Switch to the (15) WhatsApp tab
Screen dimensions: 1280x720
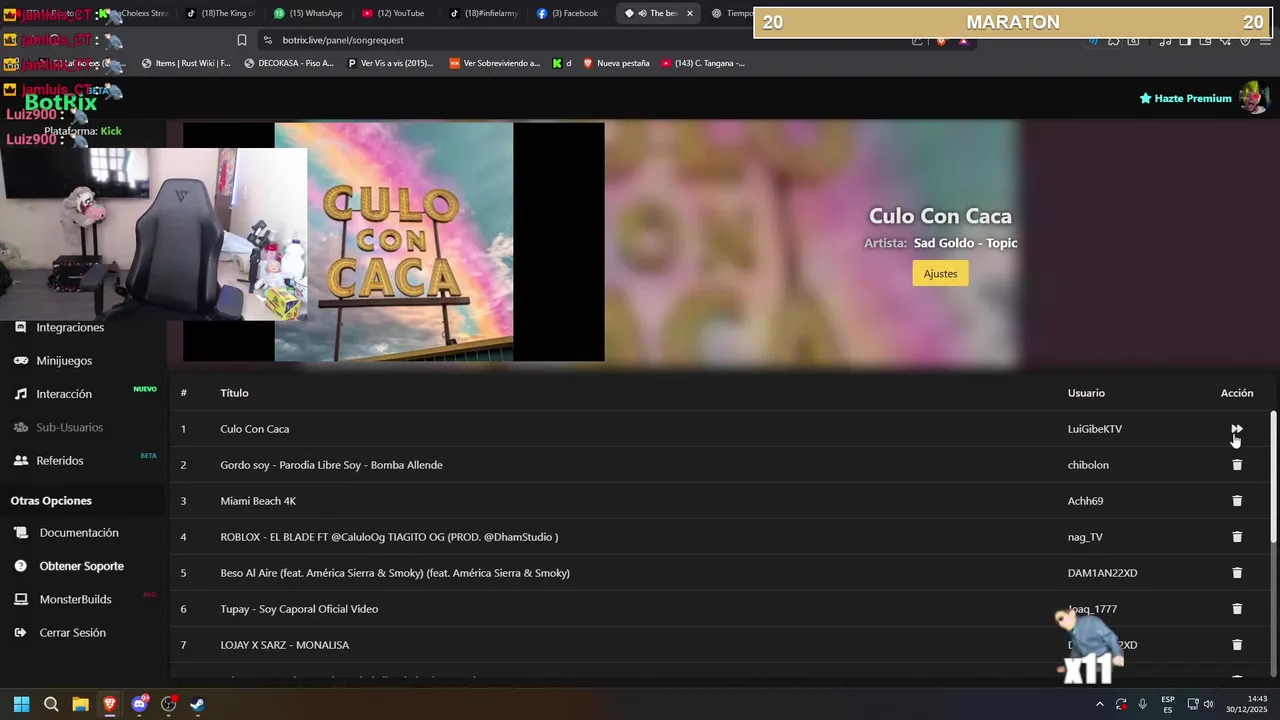point(308,13)
